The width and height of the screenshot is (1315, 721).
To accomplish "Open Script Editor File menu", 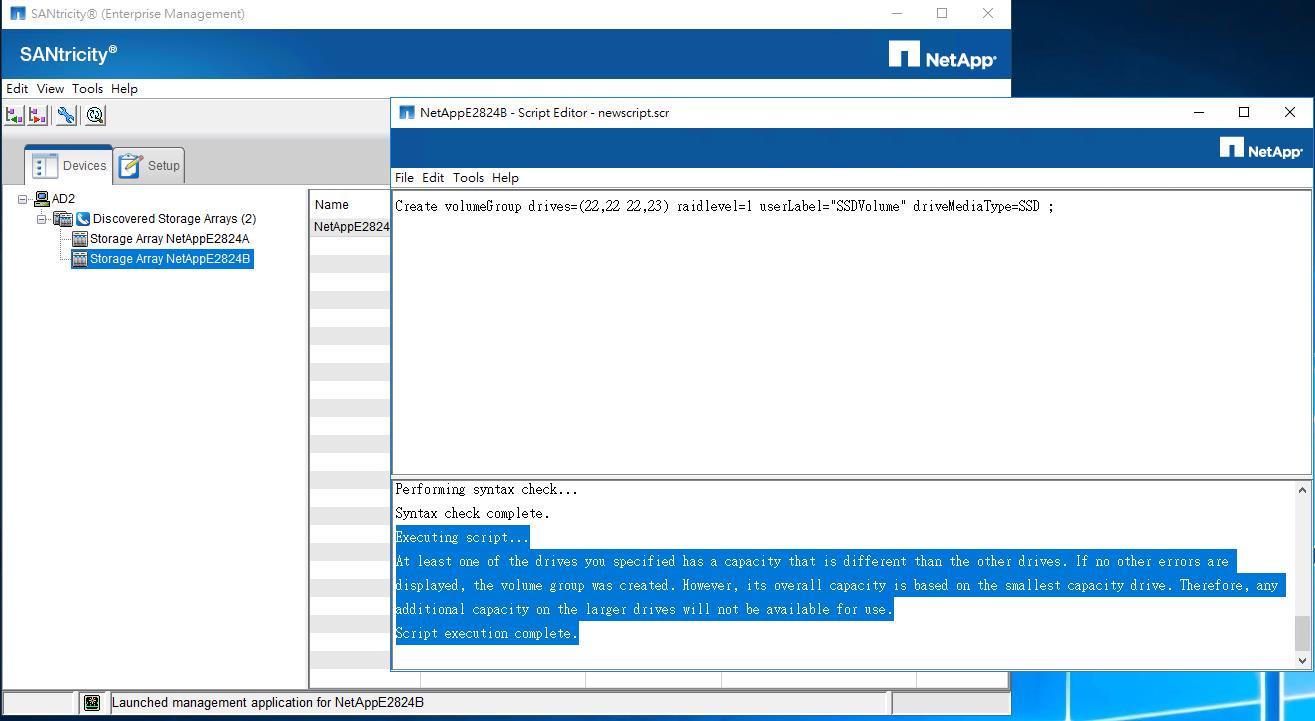I will (404, 178).
